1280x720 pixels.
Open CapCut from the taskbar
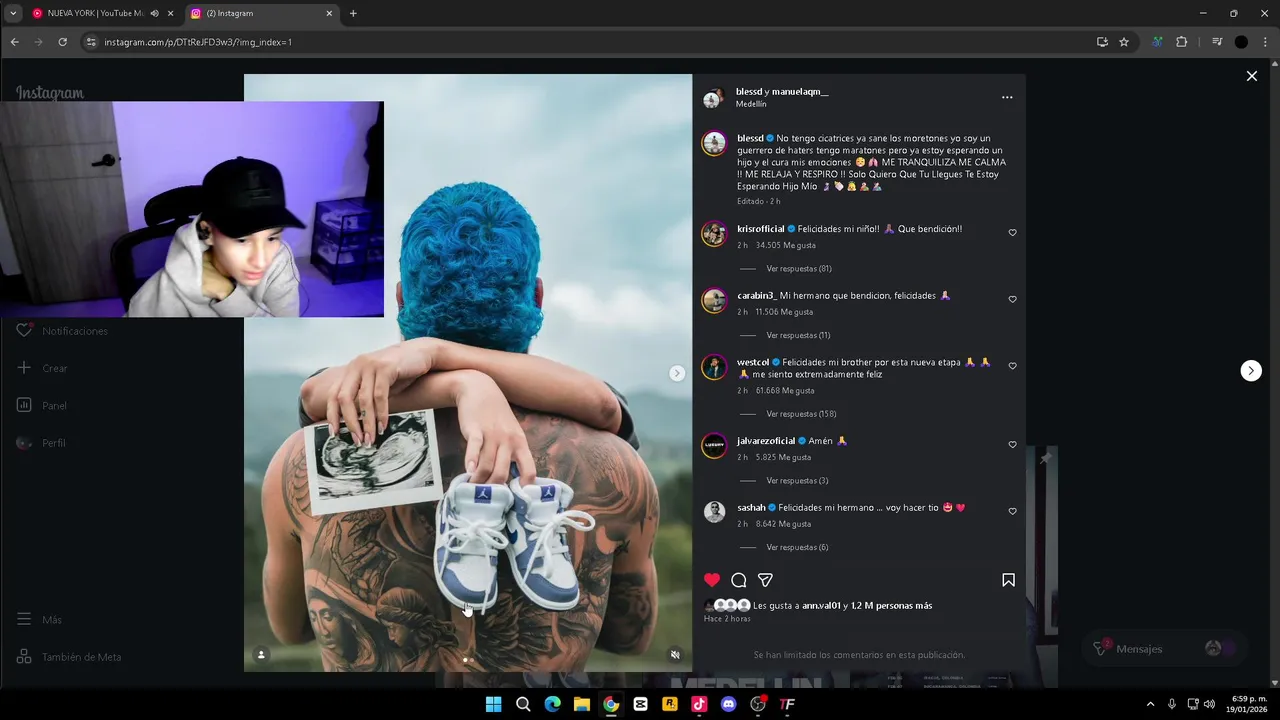(640, 704)
